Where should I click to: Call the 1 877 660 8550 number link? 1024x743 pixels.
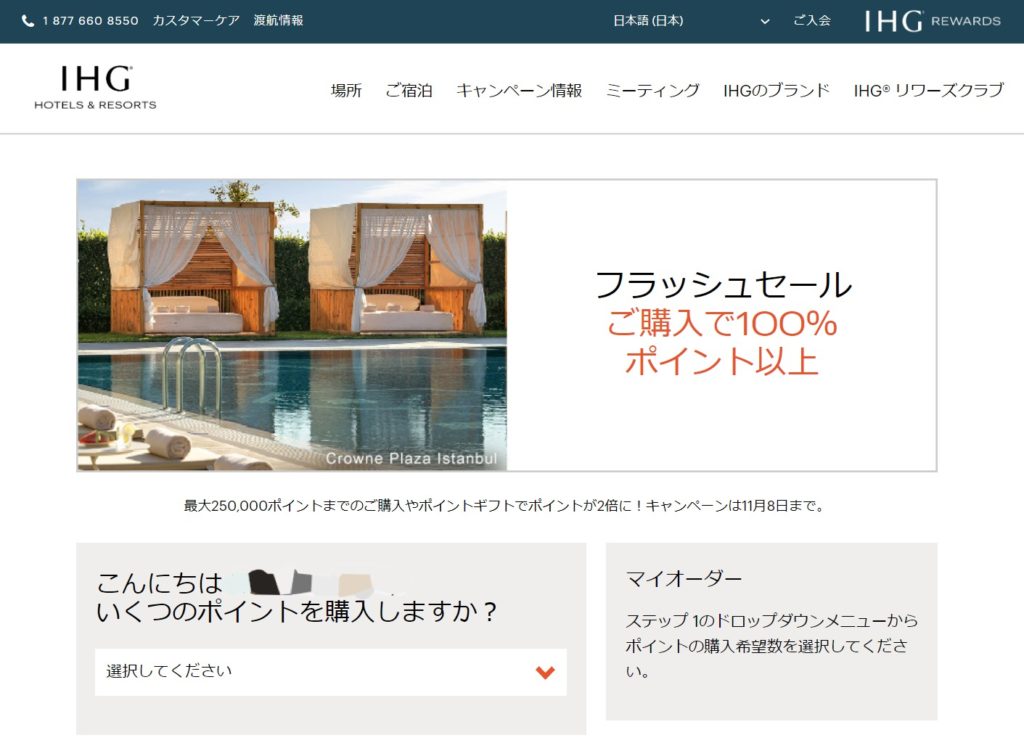click(90, 21)
